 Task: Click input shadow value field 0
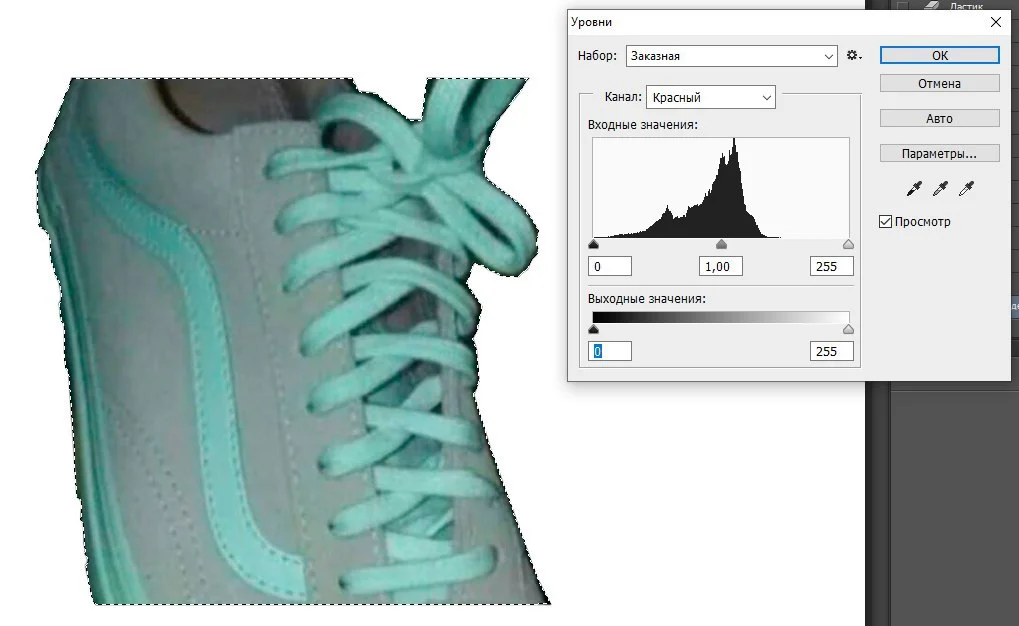pos(610,267)
